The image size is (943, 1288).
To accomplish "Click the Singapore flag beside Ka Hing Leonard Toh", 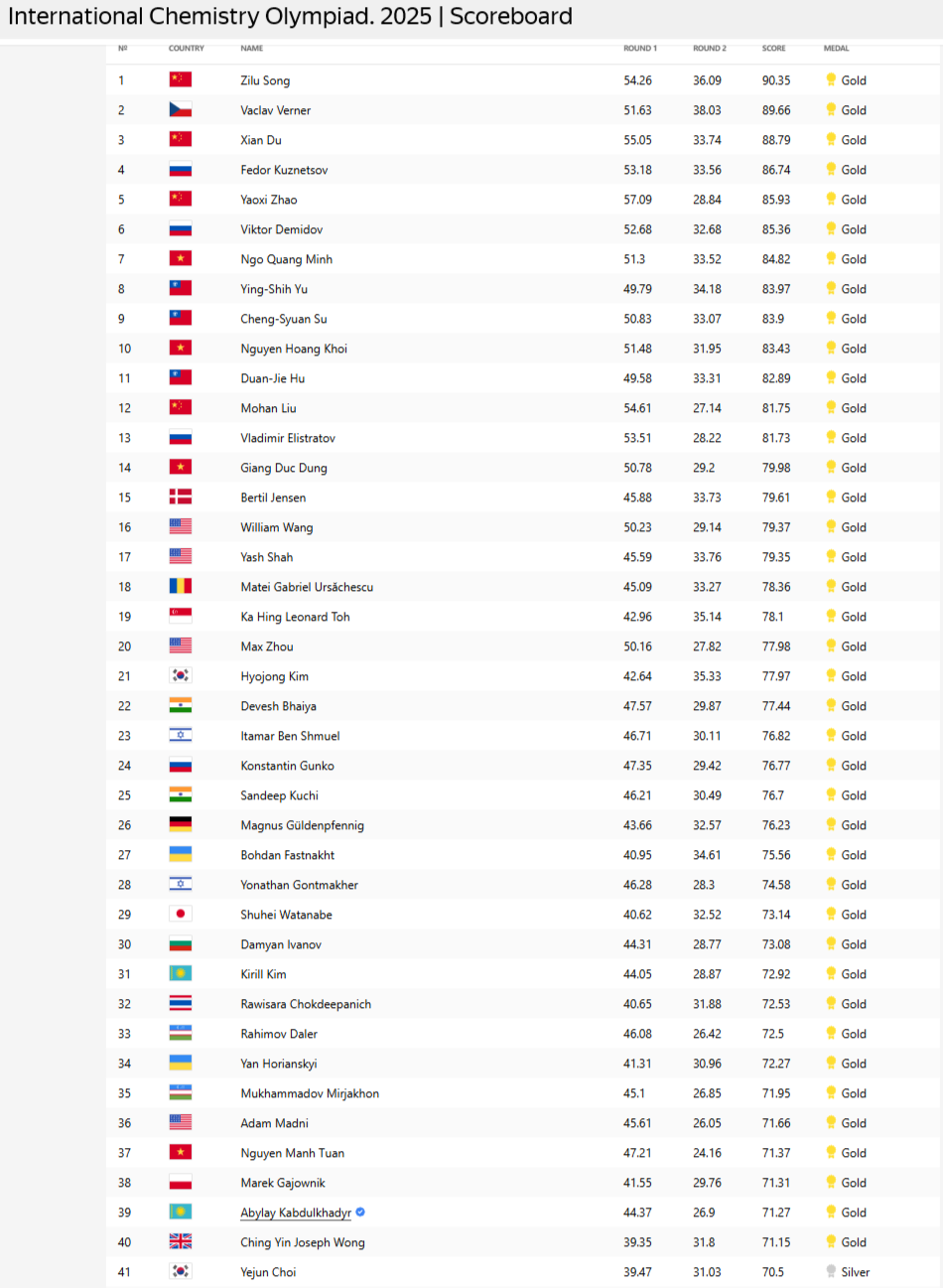I will [180, 616].
